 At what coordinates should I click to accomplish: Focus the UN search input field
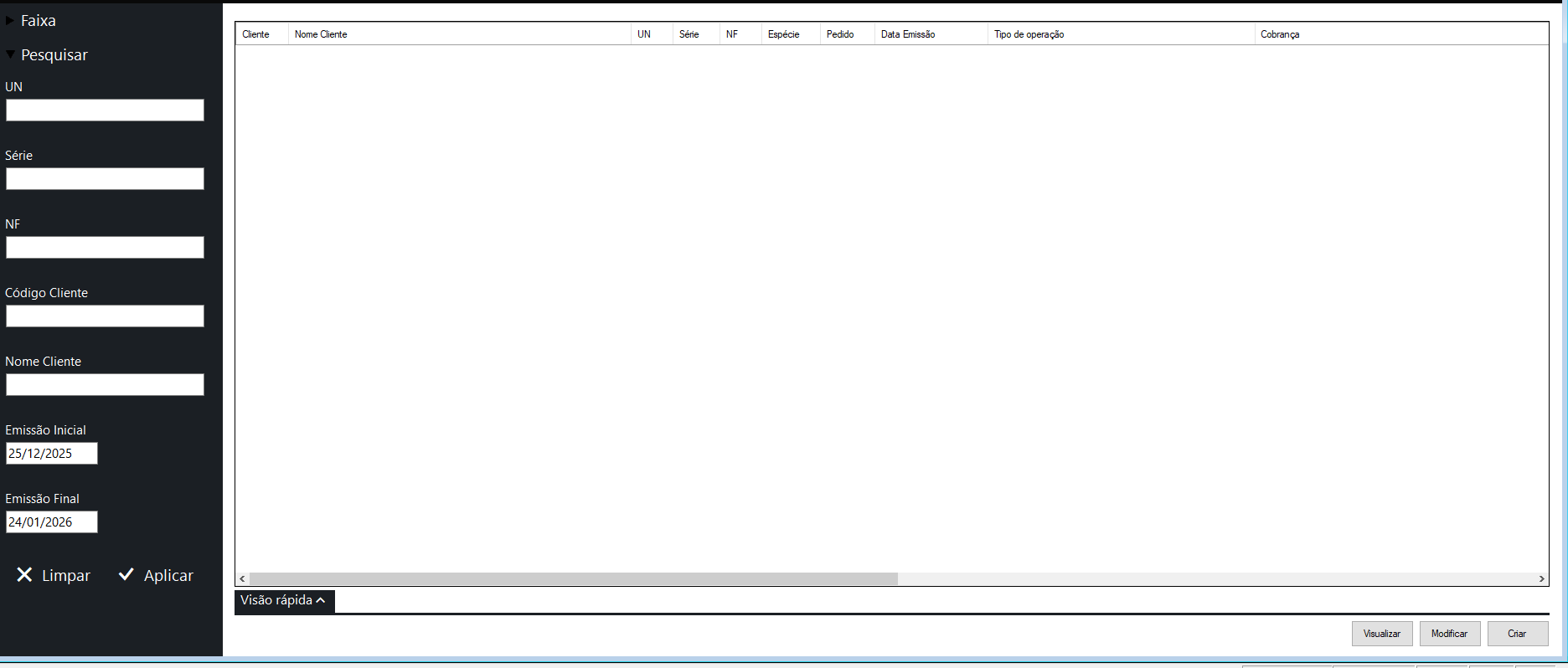105,110
